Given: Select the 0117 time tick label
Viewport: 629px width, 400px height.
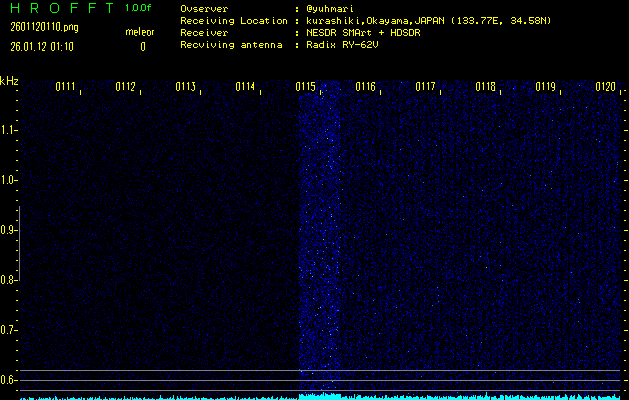Looking at the screenshot, I should (x=425, y=87).
